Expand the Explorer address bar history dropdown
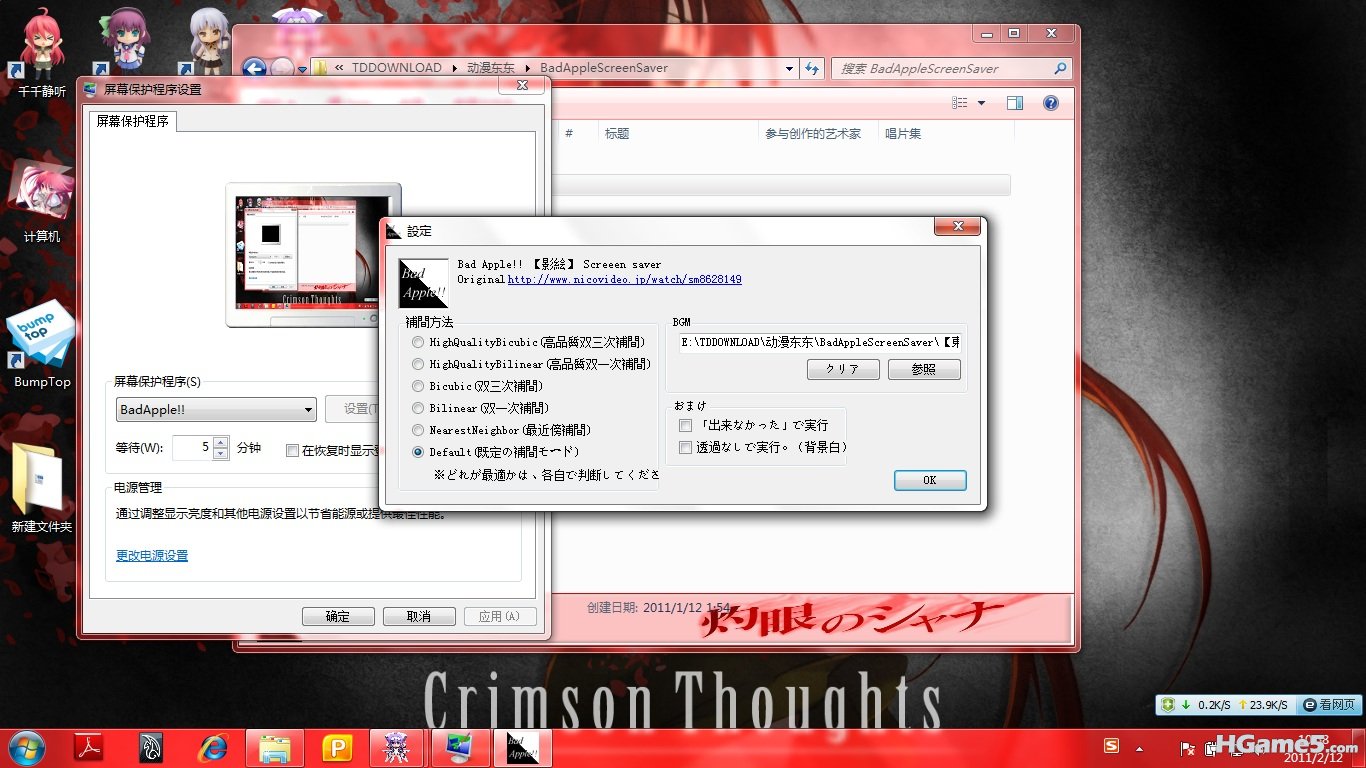 click(790, 69)
